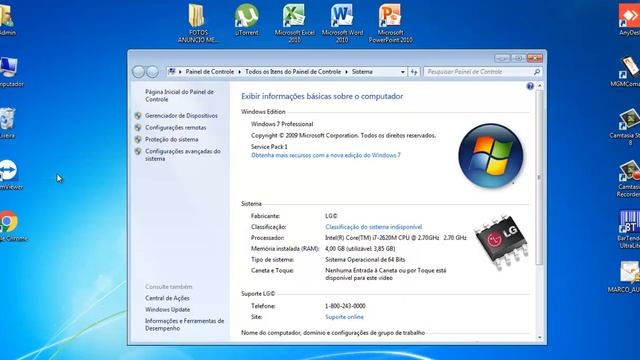This screenshot has width=640, height=360.
Task: Click the blue help question mark icon
Action: [x=530, y=86]
